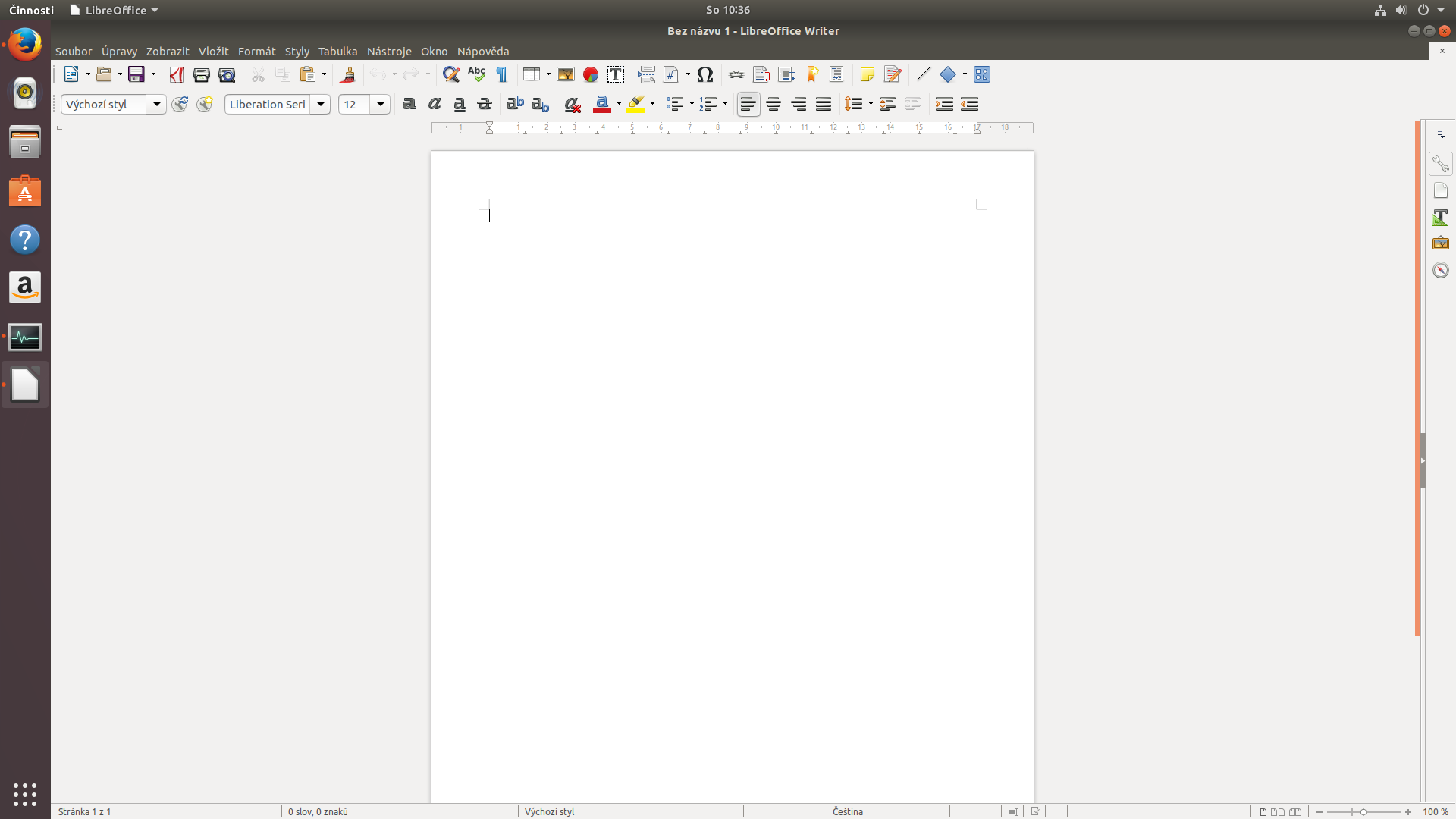
Task: Insert a special character (Omega)
Action: coord(705,74)
